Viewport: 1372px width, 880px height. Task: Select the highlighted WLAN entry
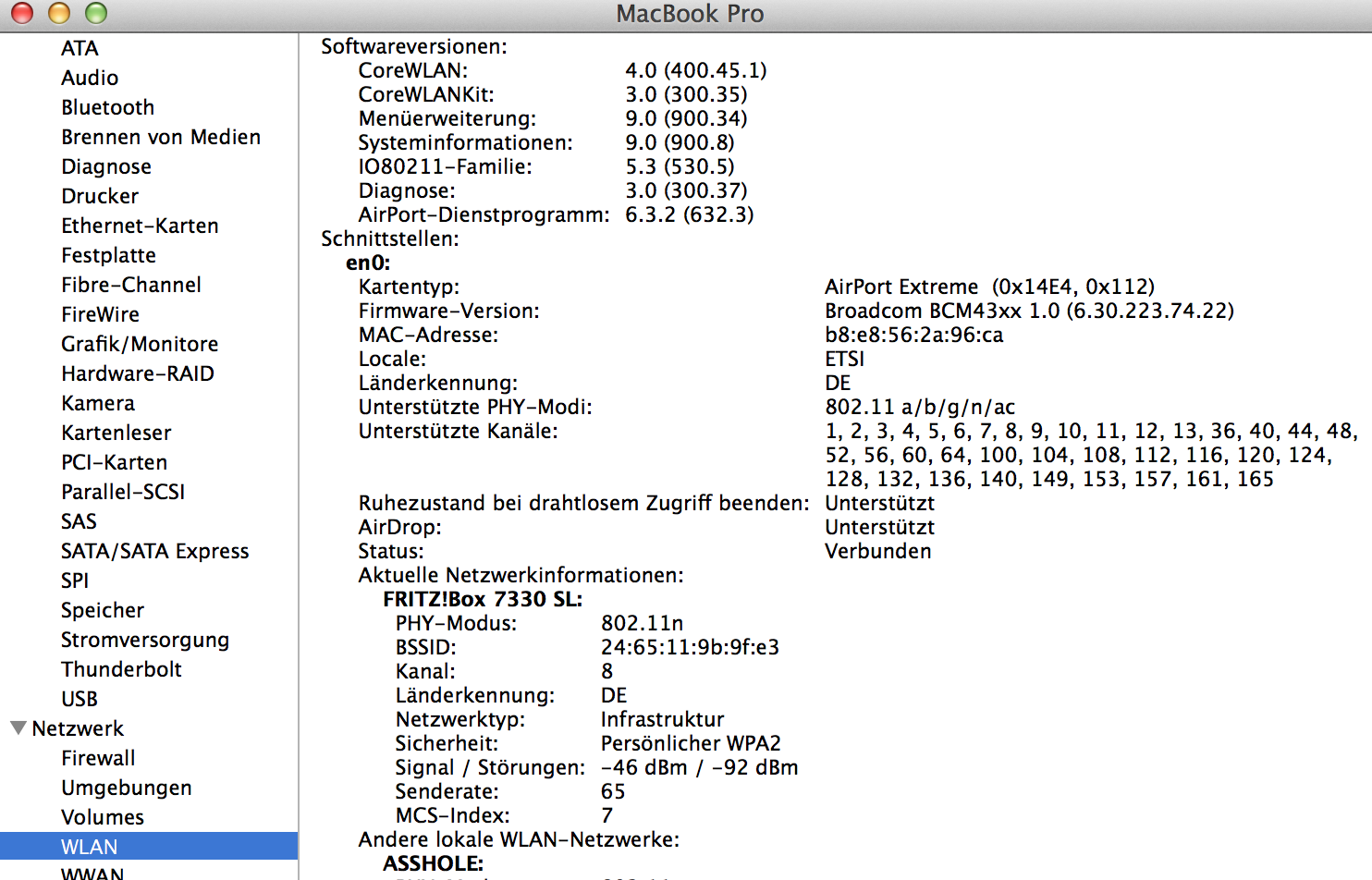tap(149, 847)
